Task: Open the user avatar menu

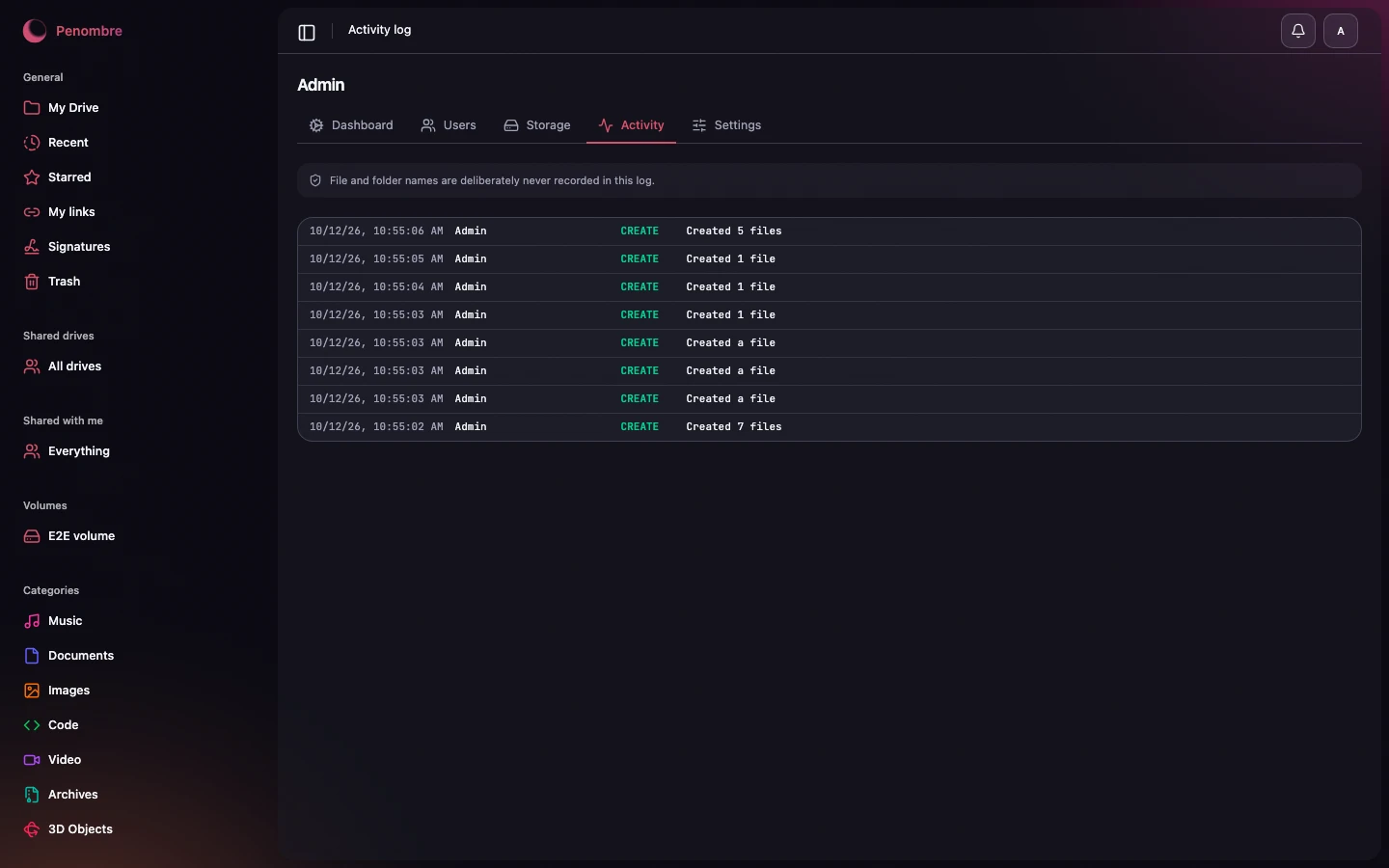Action: pyautogui.click(x=1341, y=31)
